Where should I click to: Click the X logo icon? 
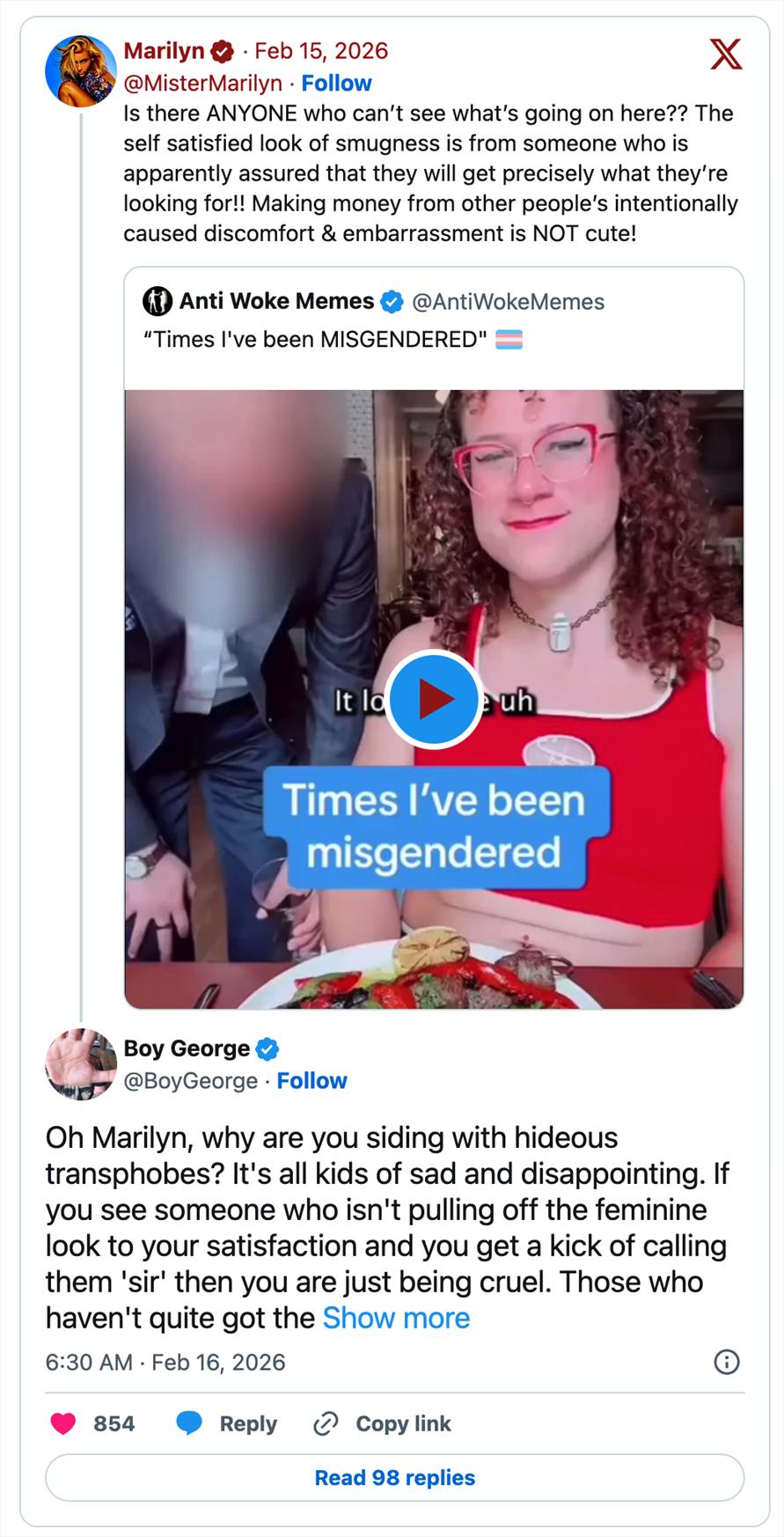(725, 55)
